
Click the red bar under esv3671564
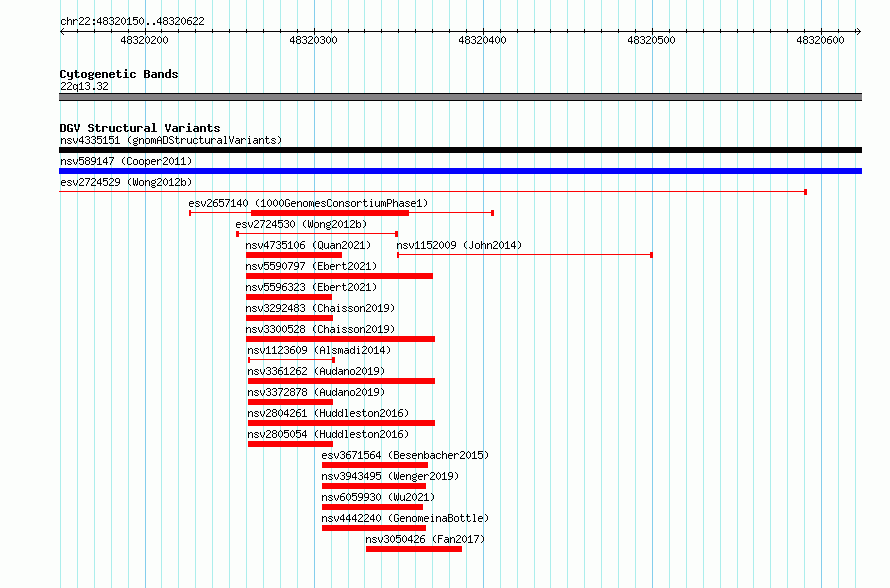pos(375,465)
